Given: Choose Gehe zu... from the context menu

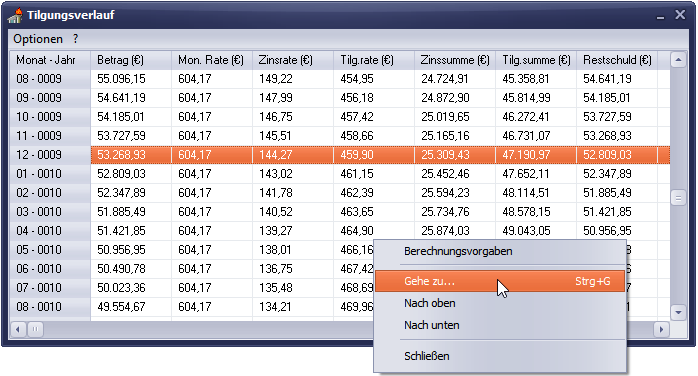Looking at the screenshot, I should click(500, 281).
